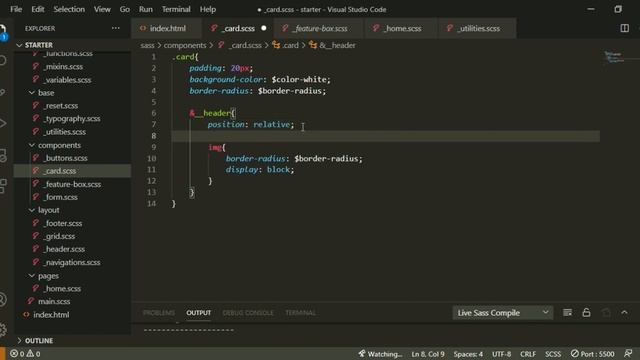The height and width of the screenshot is (360, 640).
Task: Open Manage gear icon in activity bar
Action: 3,329
